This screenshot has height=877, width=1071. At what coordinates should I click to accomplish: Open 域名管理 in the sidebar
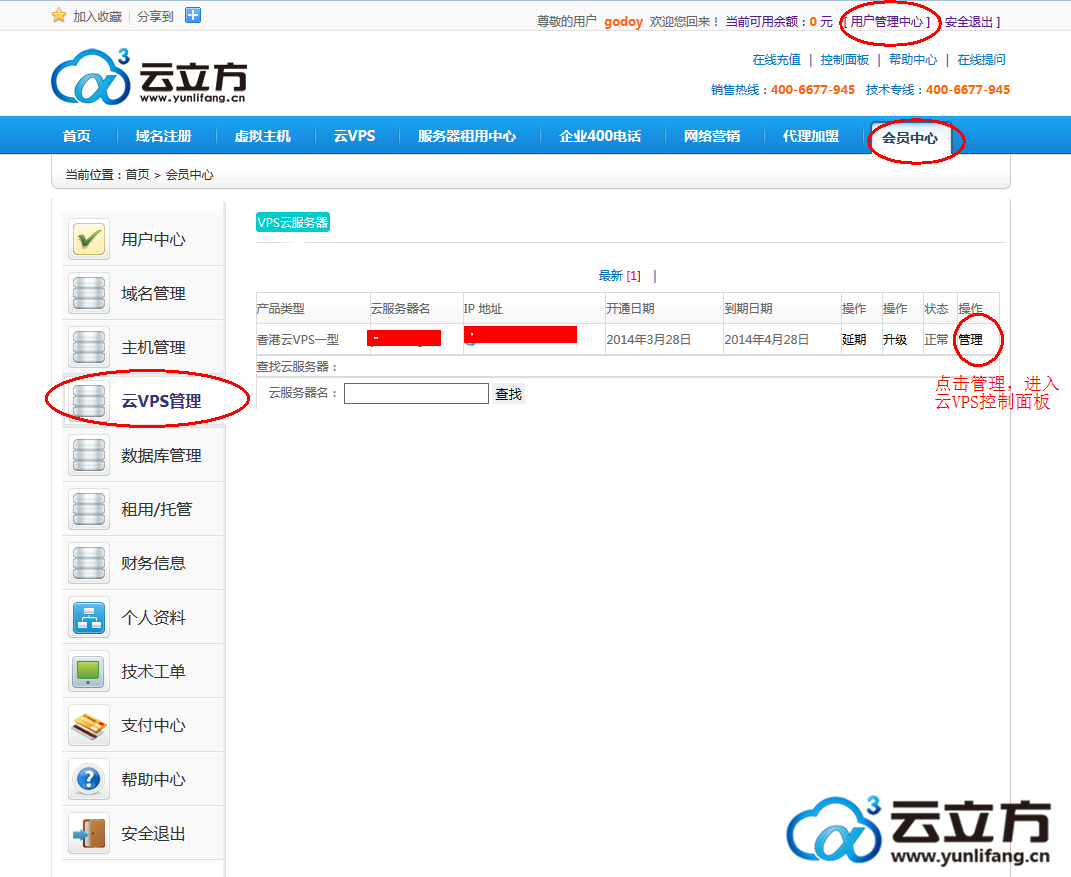click(x=153, y=294)
